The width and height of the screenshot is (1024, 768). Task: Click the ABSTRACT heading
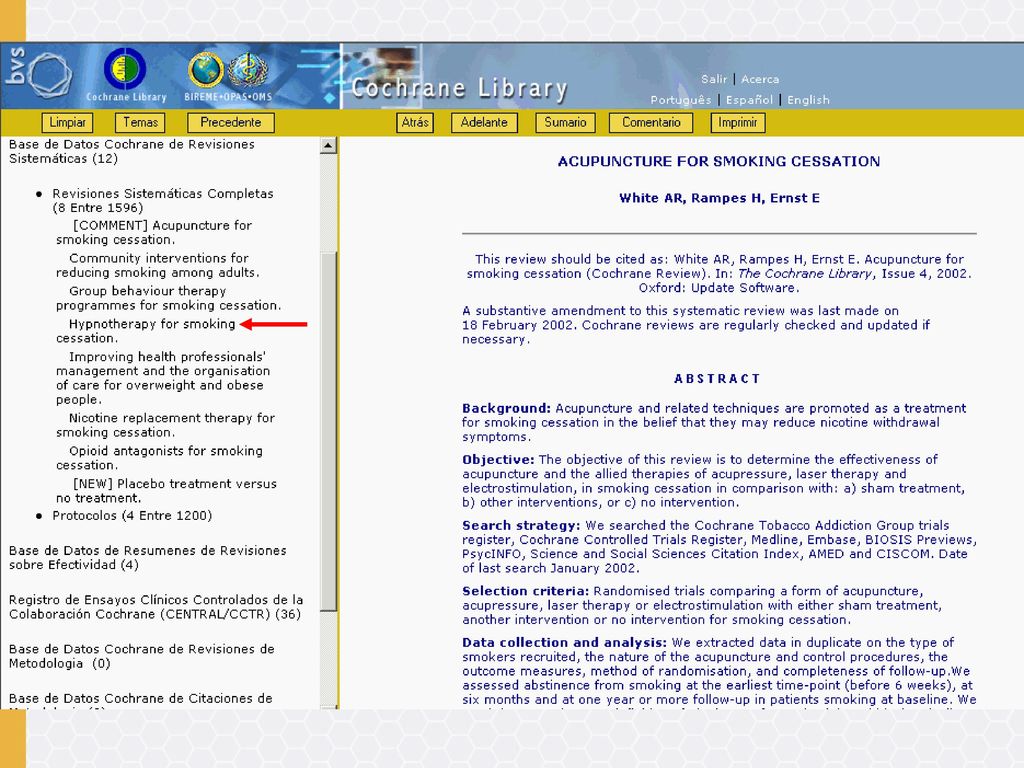click(717, 379)
